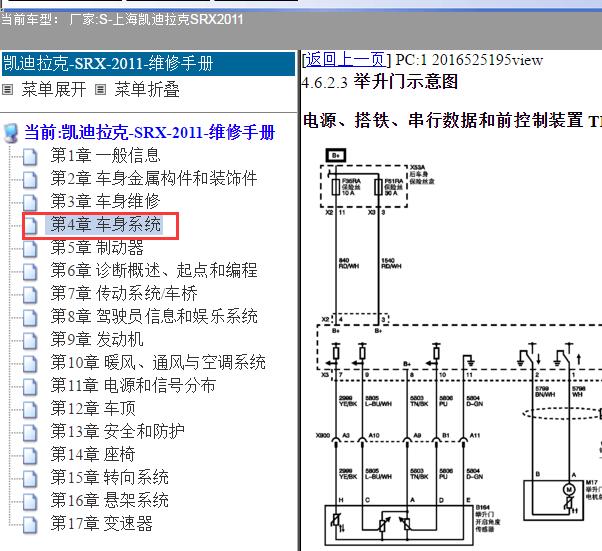Open 第3章 车身维修
Viewport: 602px width, 551px height.
(105, 201)
